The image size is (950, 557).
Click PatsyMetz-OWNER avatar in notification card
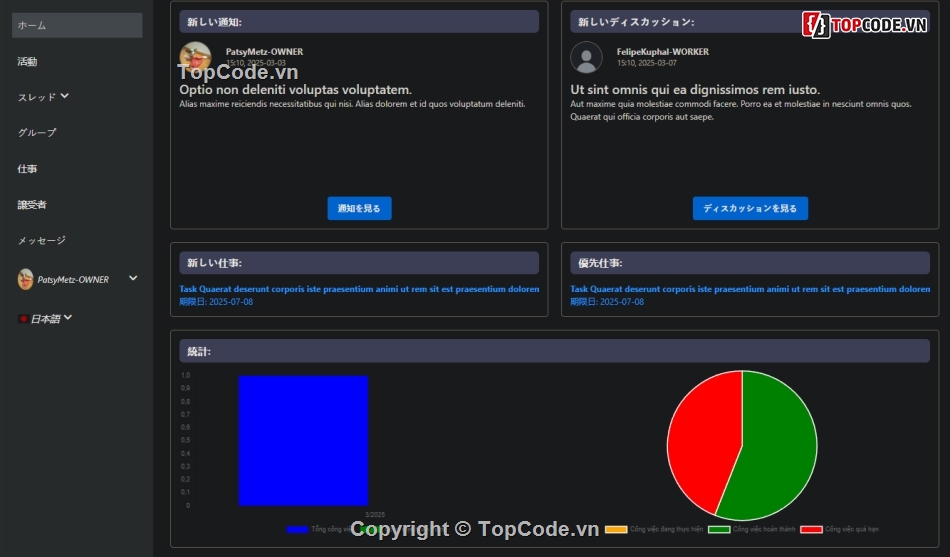click(x=195, y=58)
